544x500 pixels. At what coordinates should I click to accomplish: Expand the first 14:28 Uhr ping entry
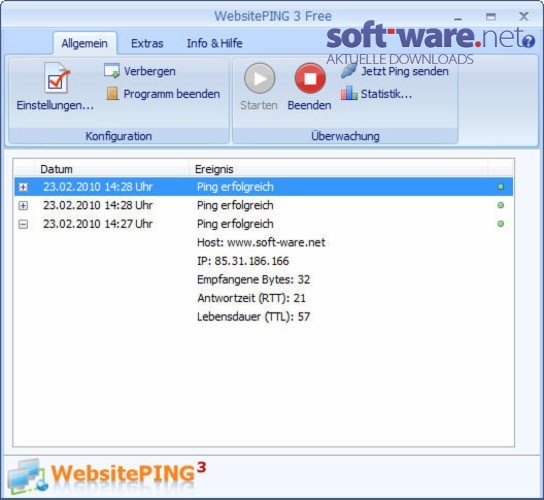point(23,187)
